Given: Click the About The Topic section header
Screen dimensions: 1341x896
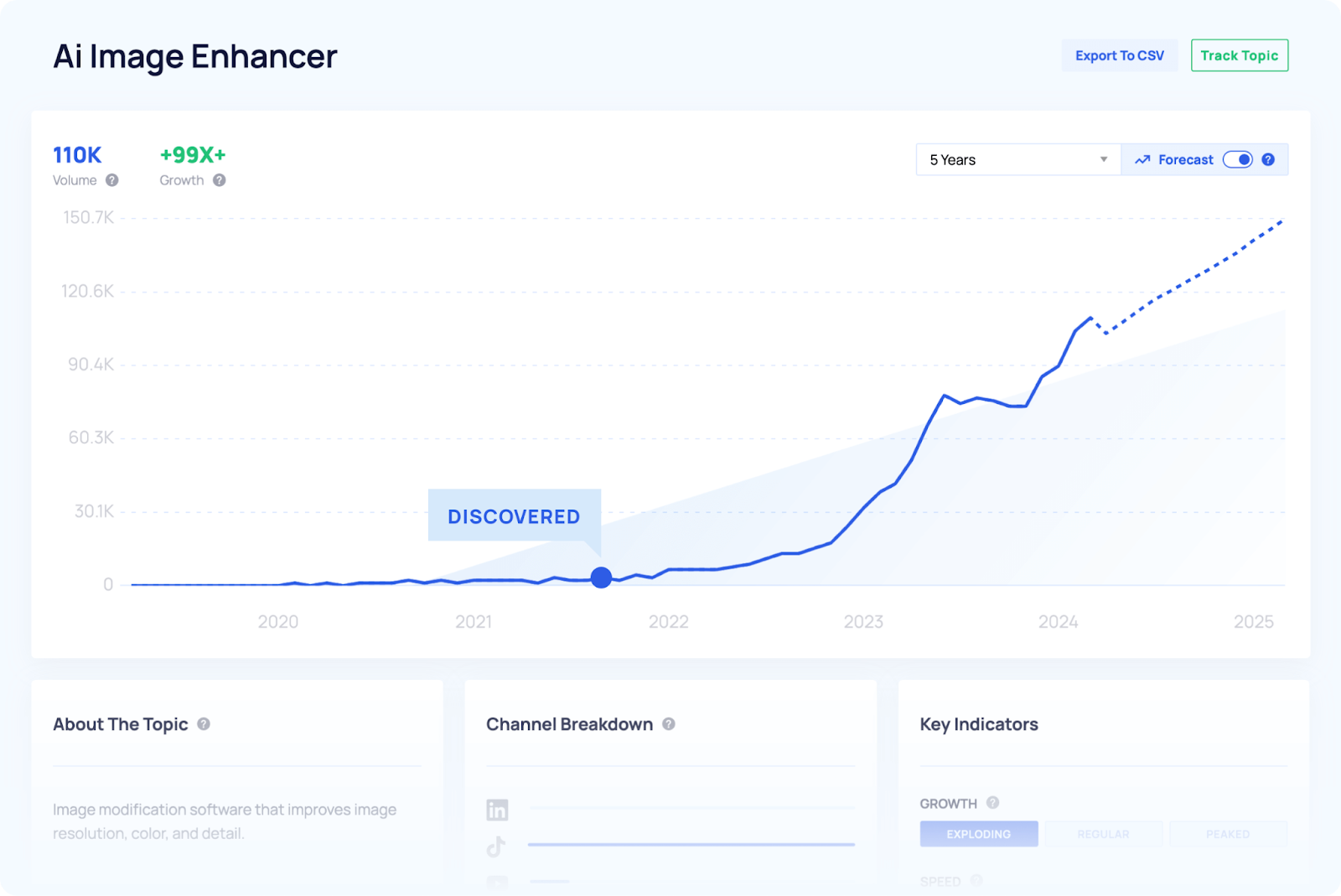Looking at the screenshot, I should (x=120, y=724).
